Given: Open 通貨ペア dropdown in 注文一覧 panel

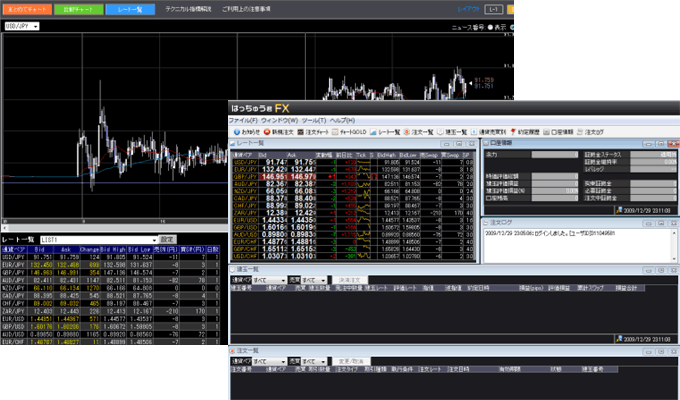Looking at the screenshot, I should [269, 361].
